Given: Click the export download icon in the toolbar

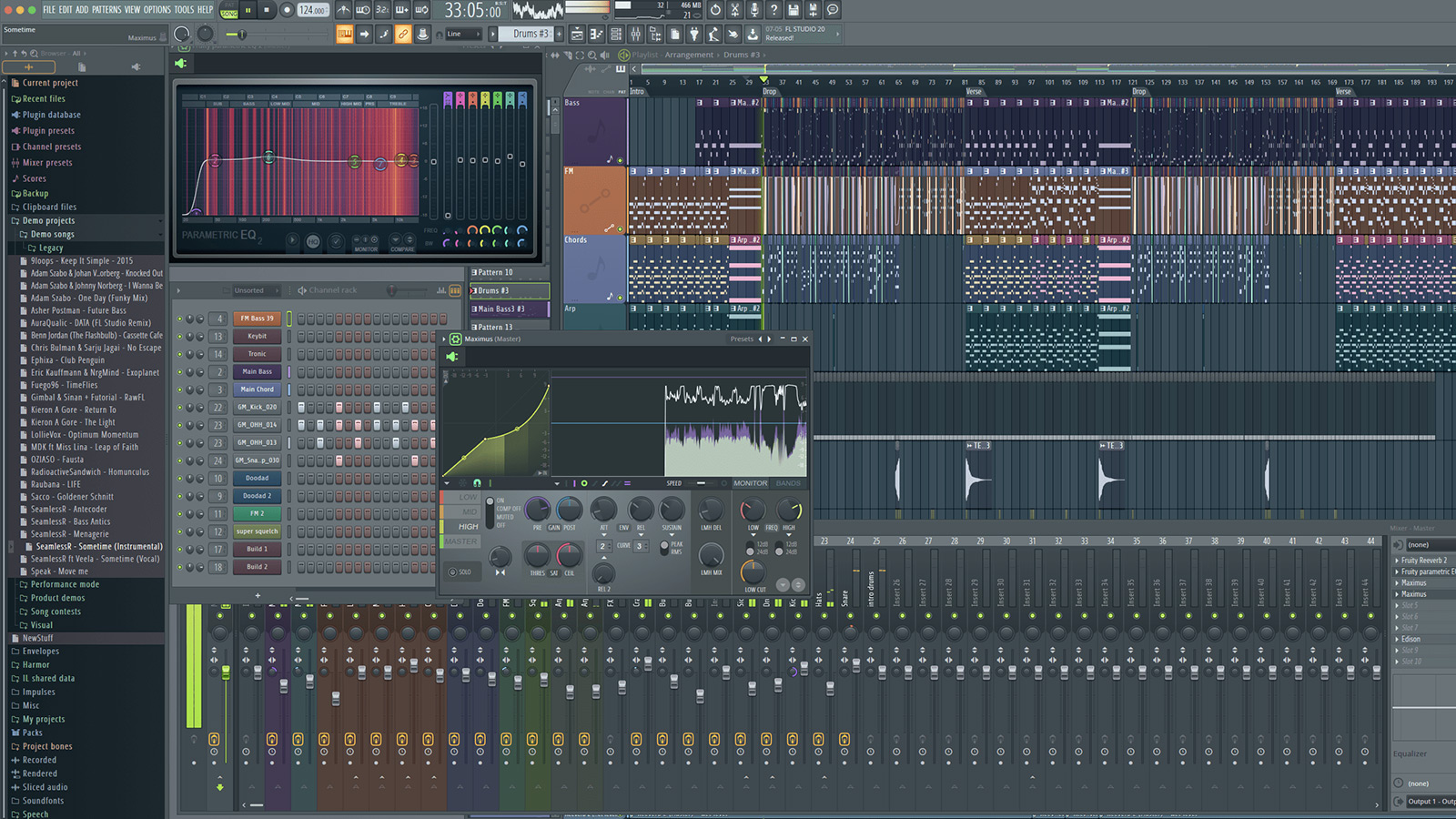Looking at the screenshot, I should 753,35.
